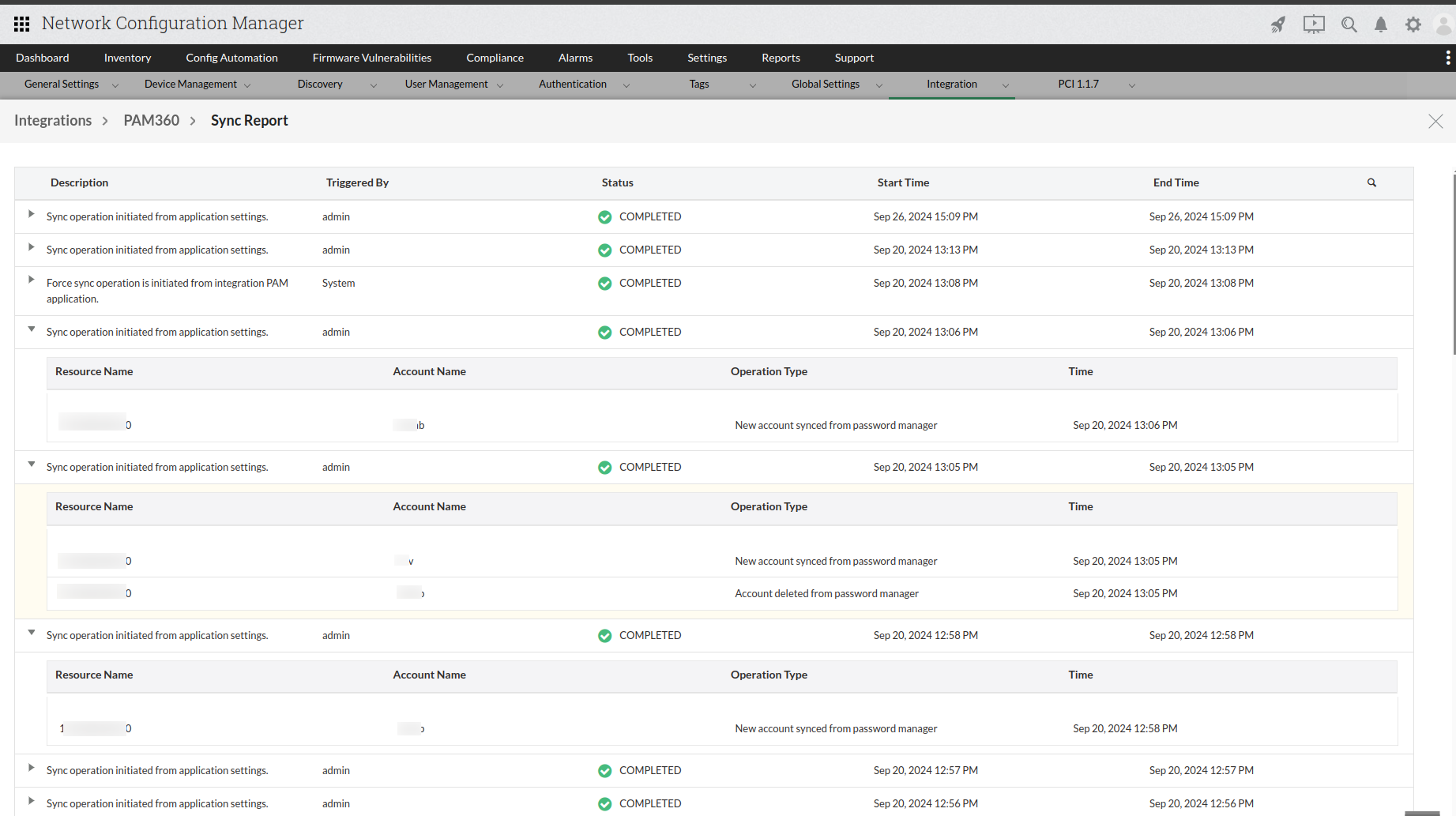Navigate to PAM360 via breadcrumb link
Image resolution: width=1456 pixels, height=816 pixels.
tap(151, 120)
